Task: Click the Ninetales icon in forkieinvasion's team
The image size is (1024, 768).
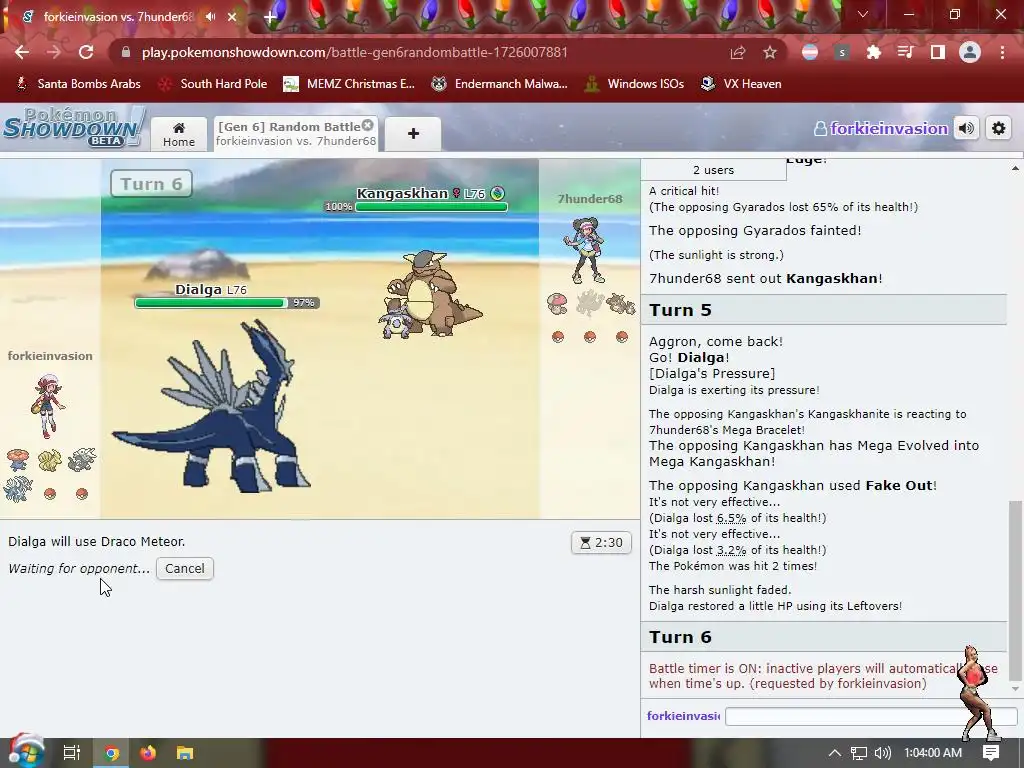Action: (x=50, y=460)
